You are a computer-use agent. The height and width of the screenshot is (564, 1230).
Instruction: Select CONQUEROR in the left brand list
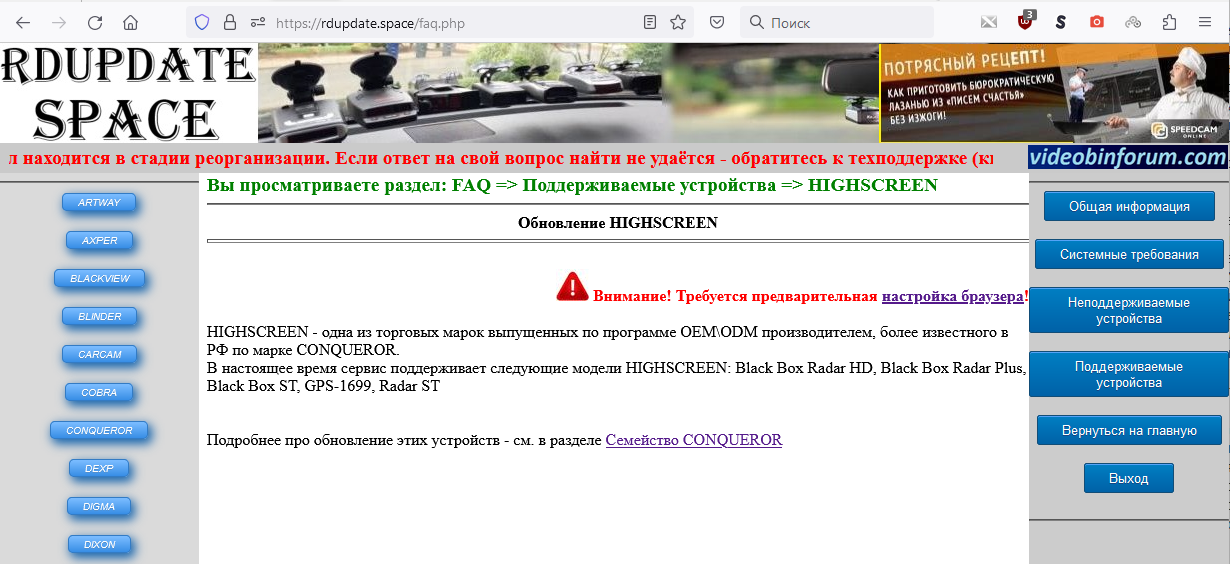coord(99,431)
